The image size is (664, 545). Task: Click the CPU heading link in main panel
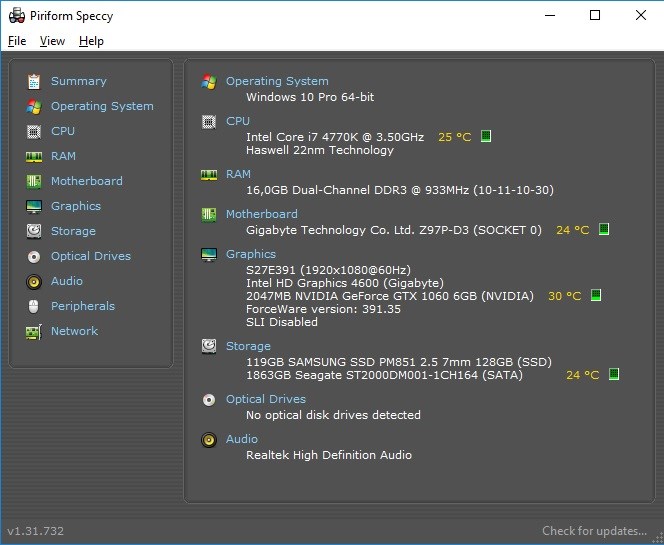(x=238, y=121)
